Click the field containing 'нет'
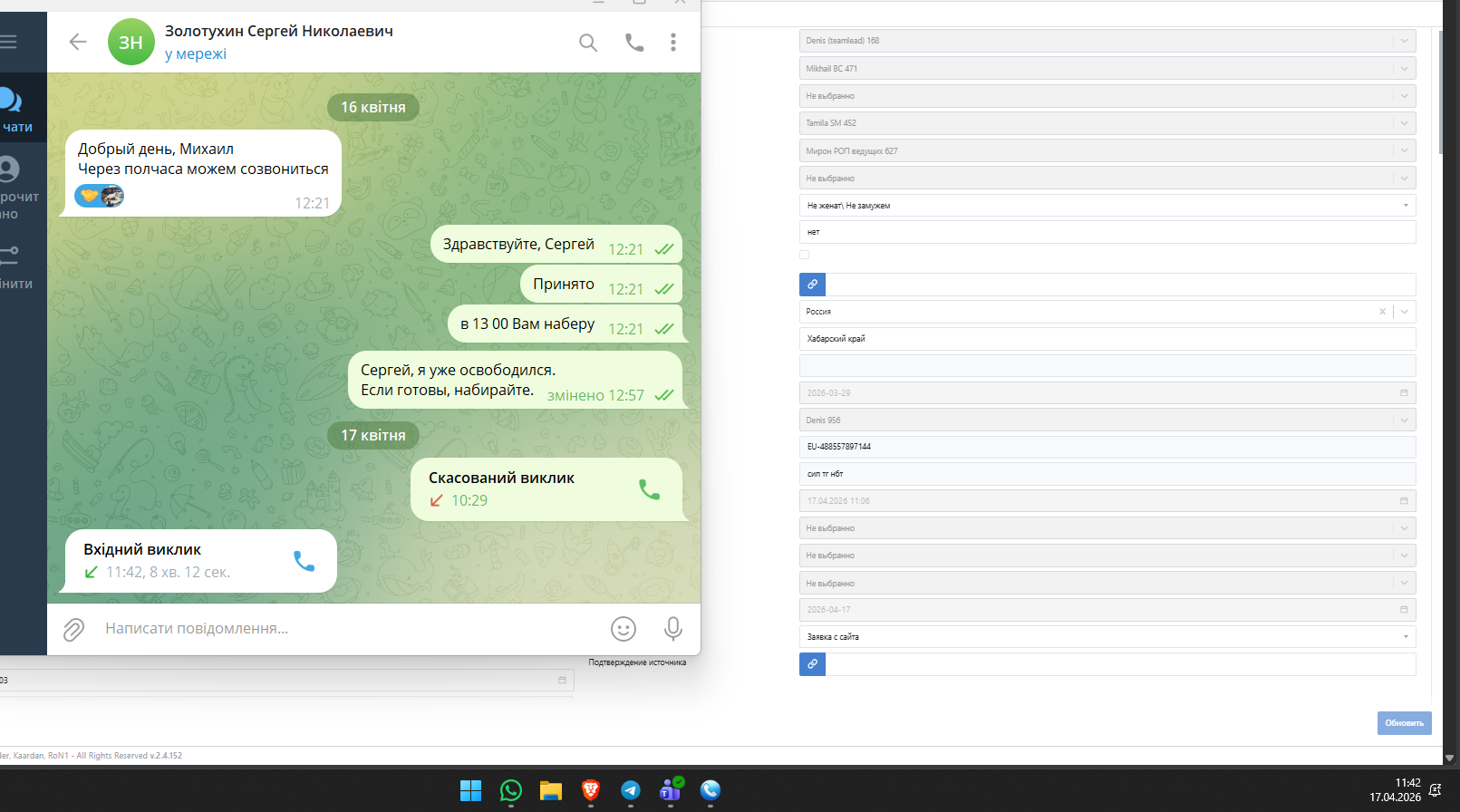This screenshot has width=1460, height=812. (x=1107, y=232)
